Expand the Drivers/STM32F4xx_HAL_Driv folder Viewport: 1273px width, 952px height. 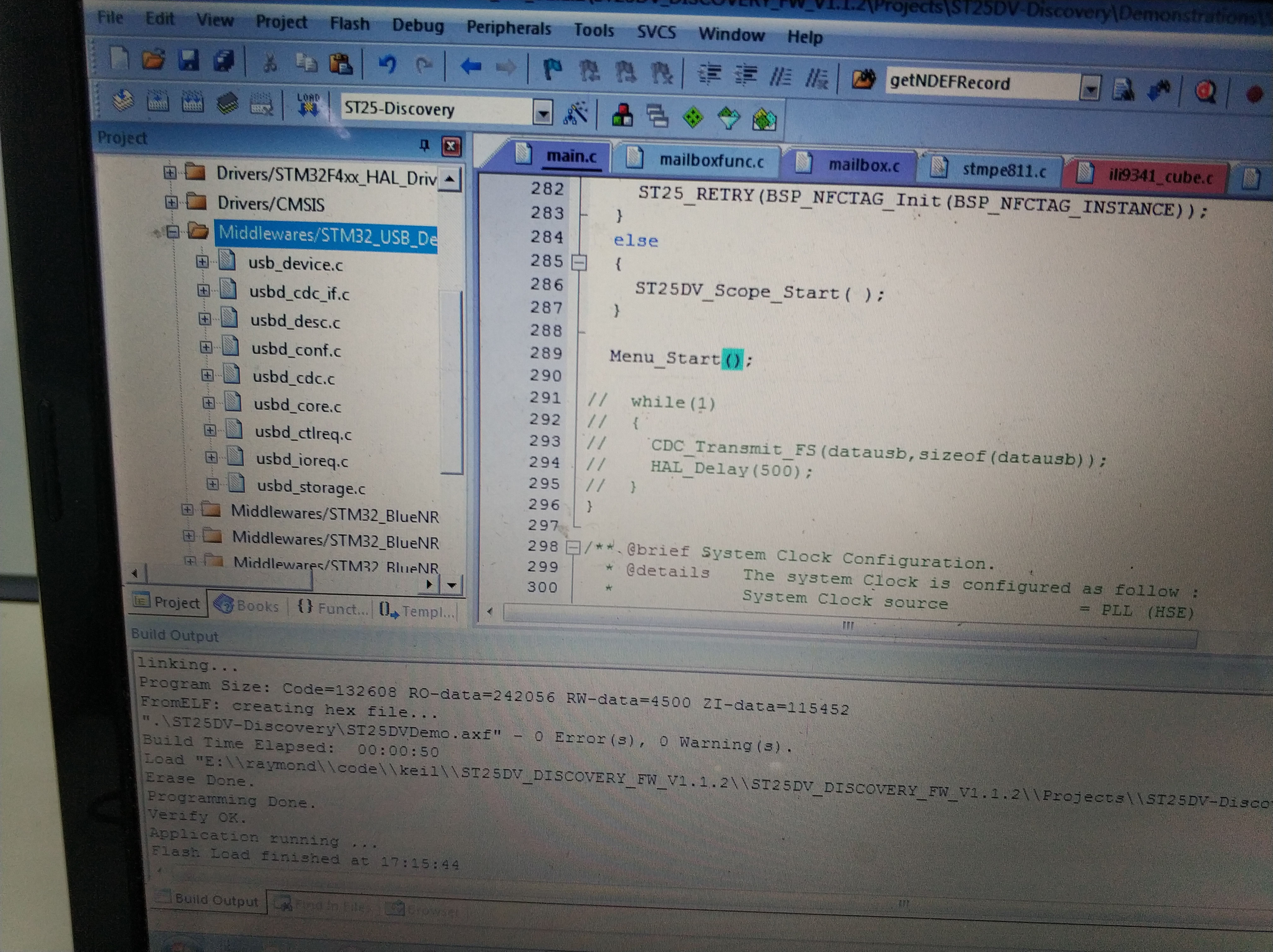point(169,172)
